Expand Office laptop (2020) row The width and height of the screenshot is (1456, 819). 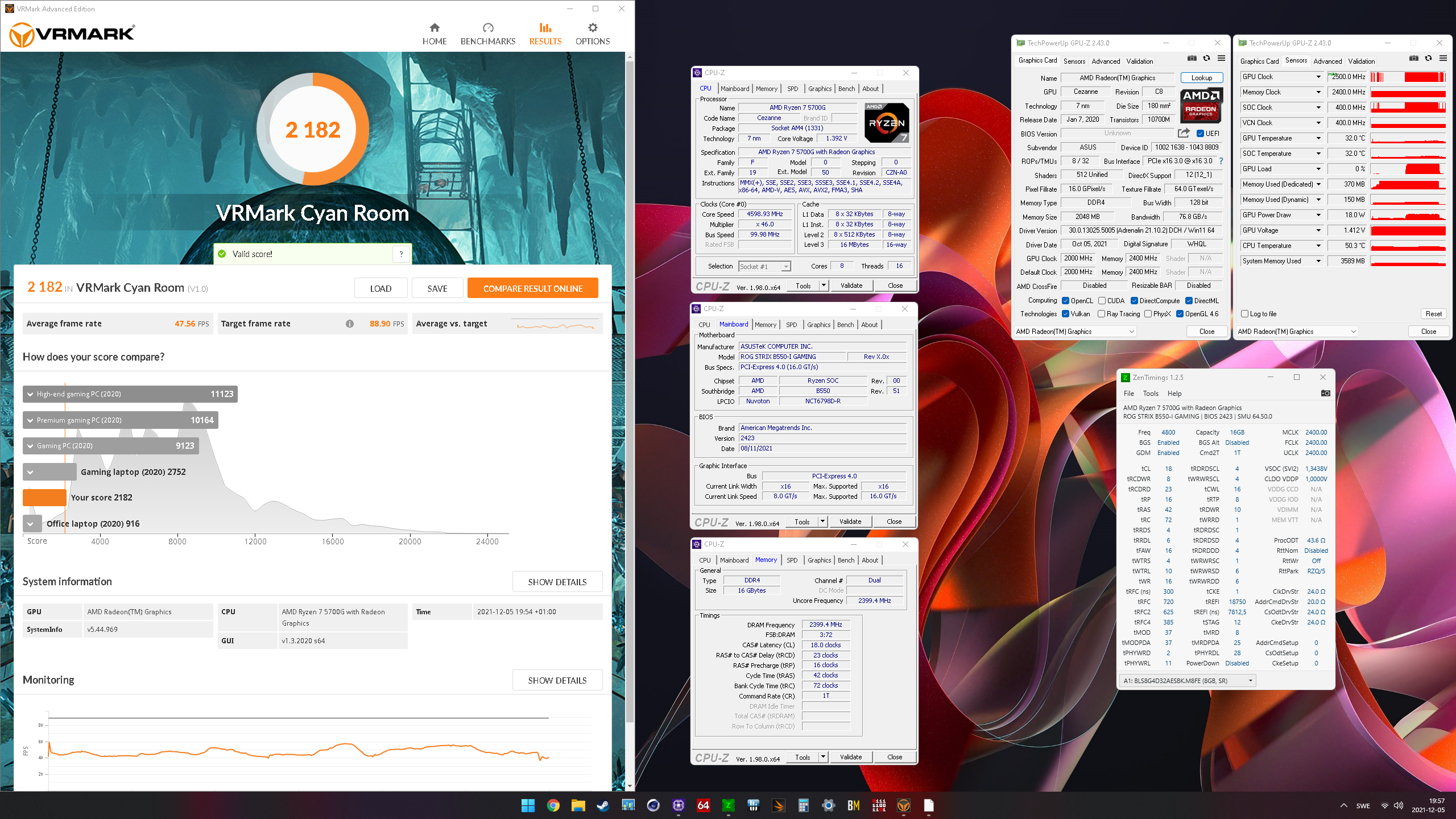[32, 524]
